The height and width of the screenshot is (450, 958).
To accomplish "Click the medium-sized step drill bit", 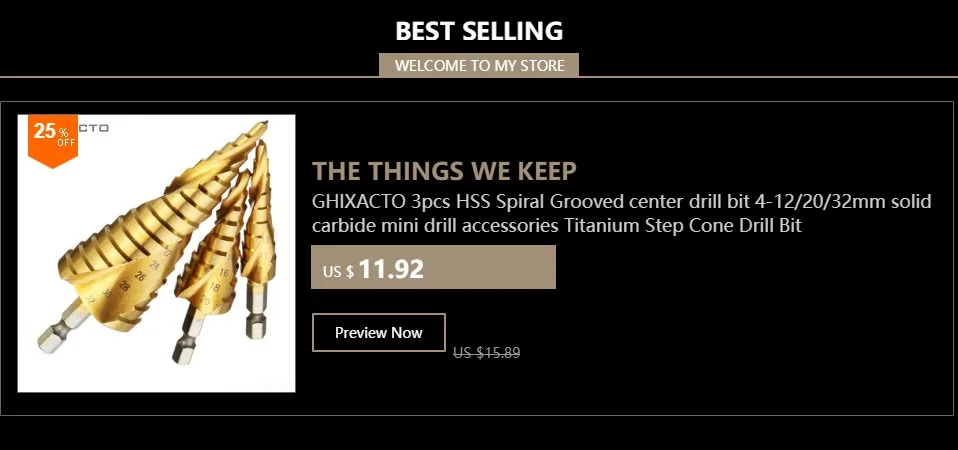I will 211,269.
